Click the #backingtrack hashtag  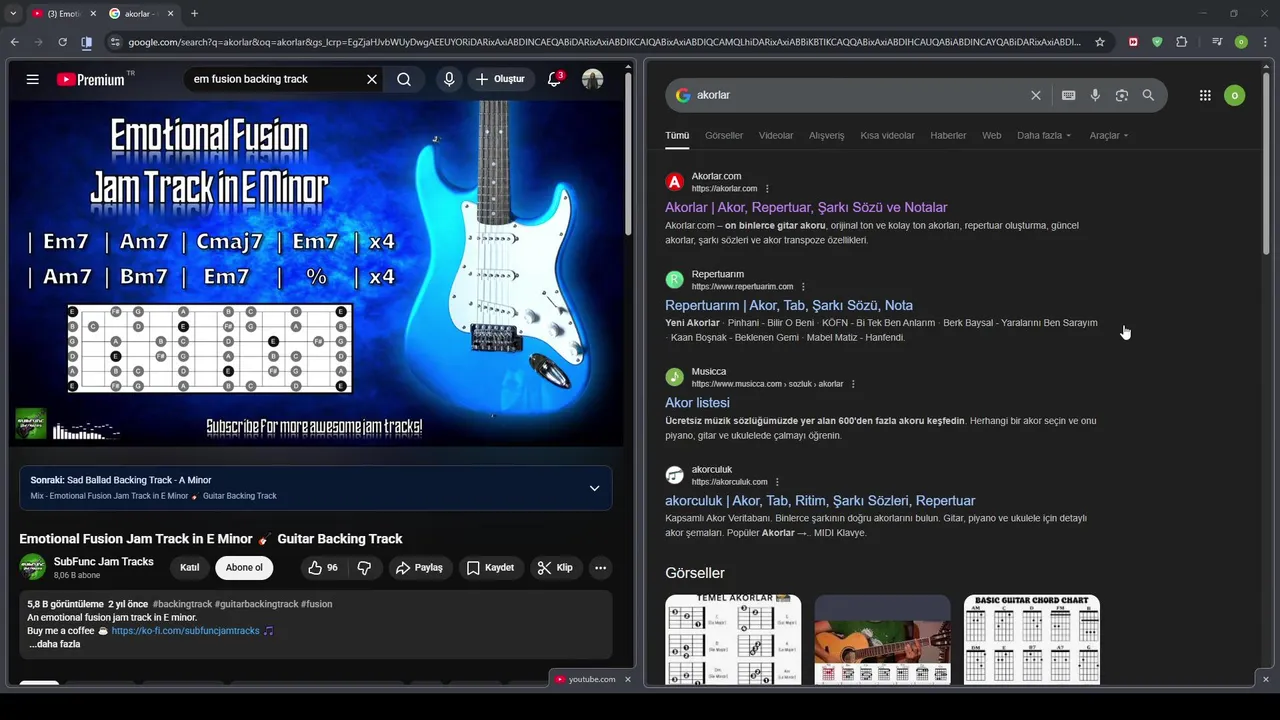coord(182,604)
